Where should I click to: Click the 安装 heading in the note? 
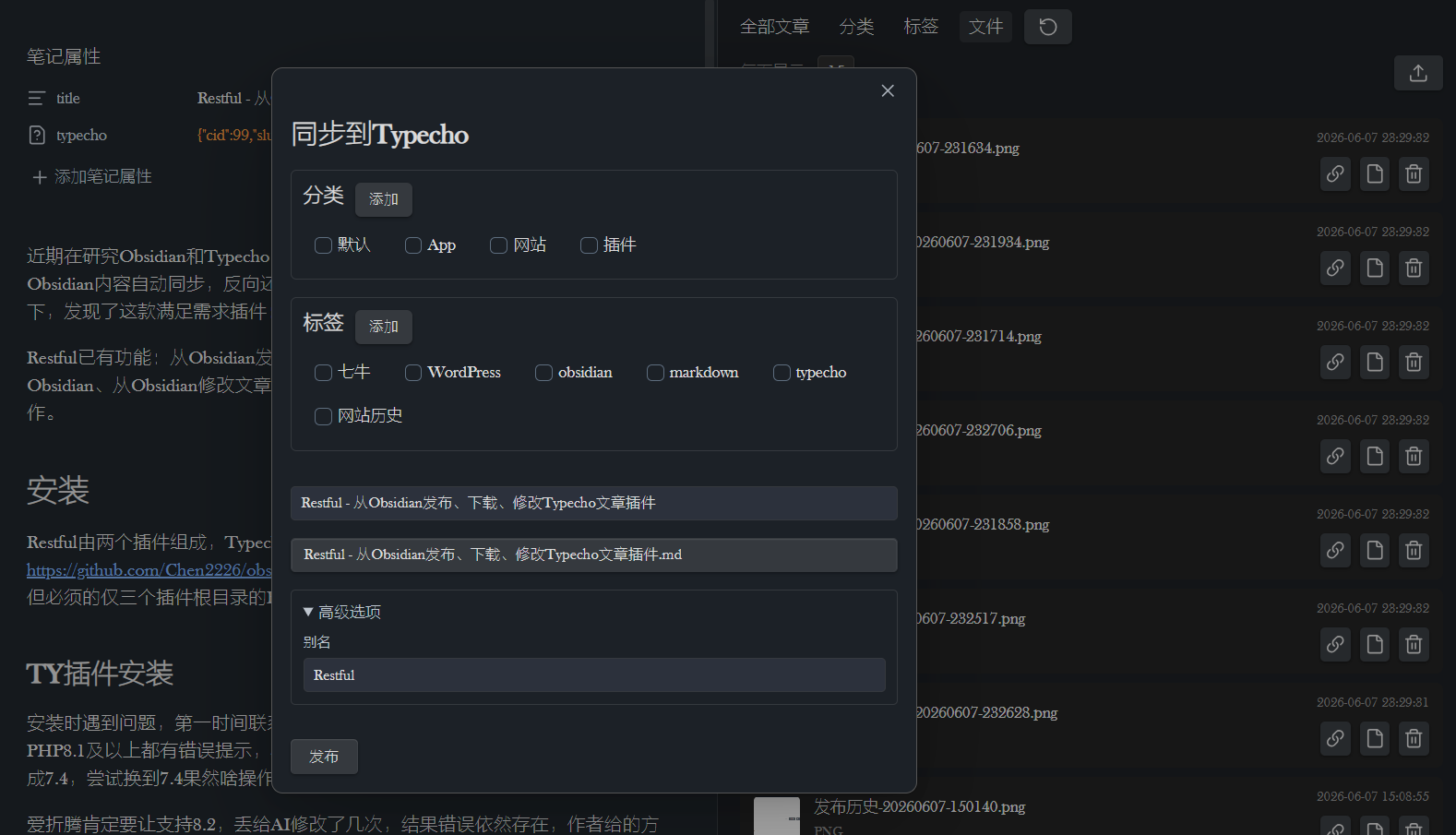tap(58, 490)
